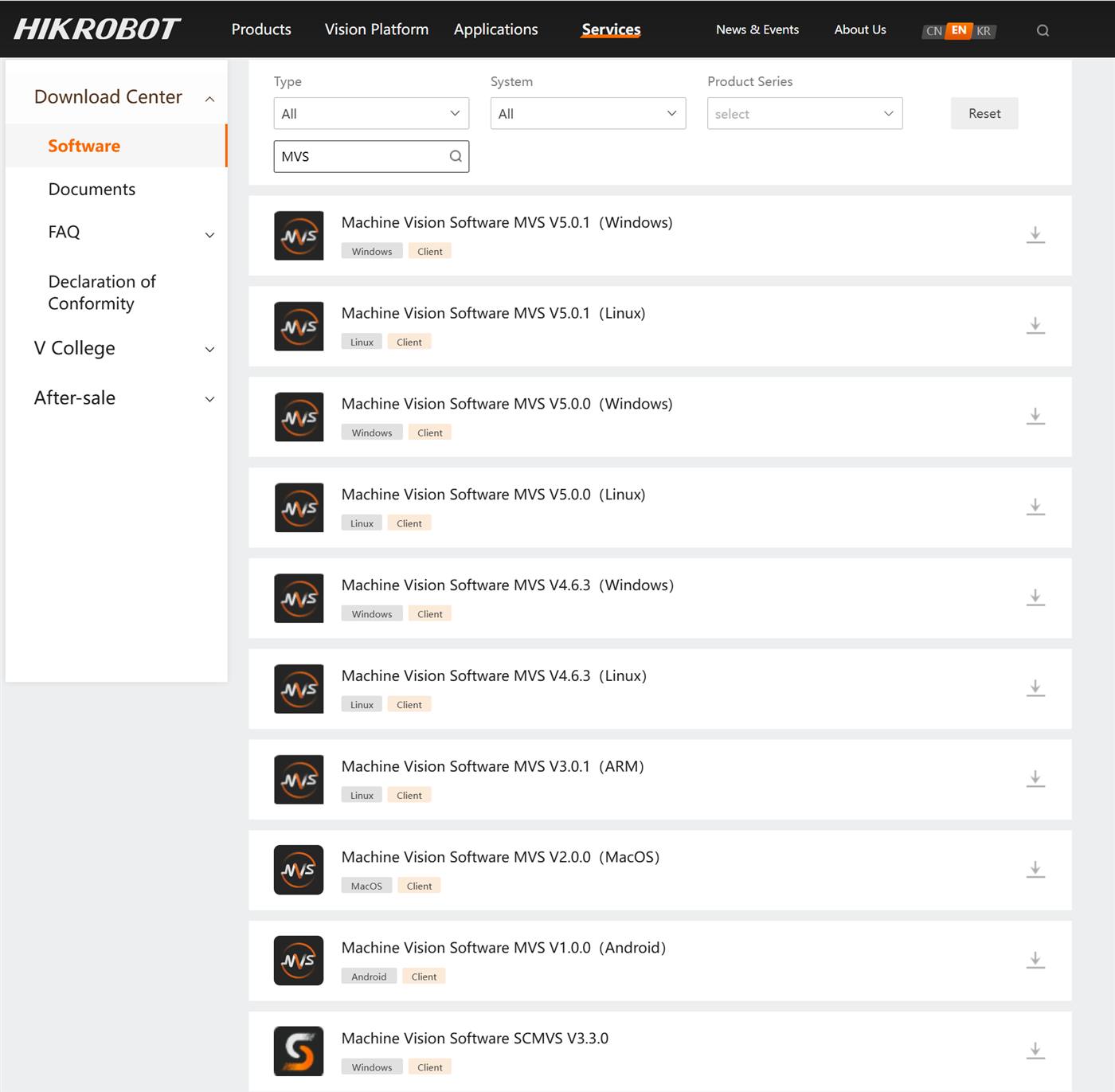The image size is (1115, 1092).
Task: Click Client tag on MVS V3.0.1 (ARM)
Action: (409, 795)
